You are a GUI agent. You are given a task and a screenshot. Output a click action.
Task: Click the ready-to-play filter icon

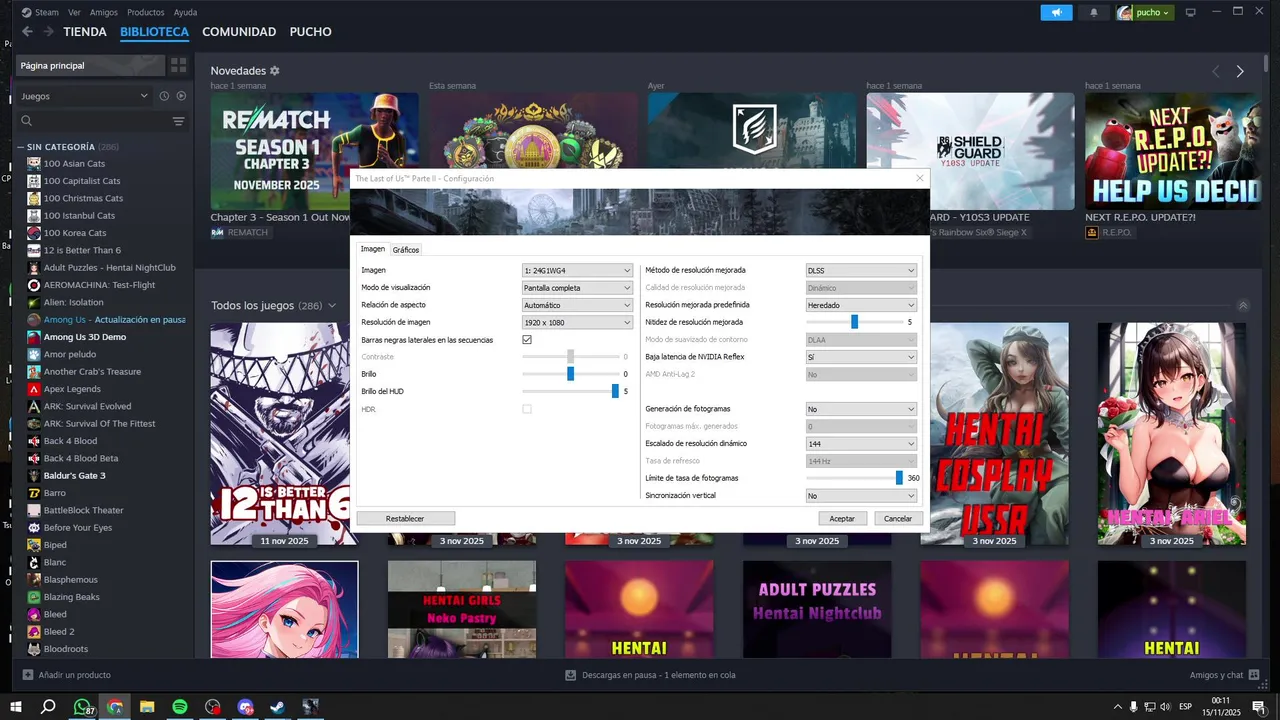pyautogui.click(x=181, y=96)
